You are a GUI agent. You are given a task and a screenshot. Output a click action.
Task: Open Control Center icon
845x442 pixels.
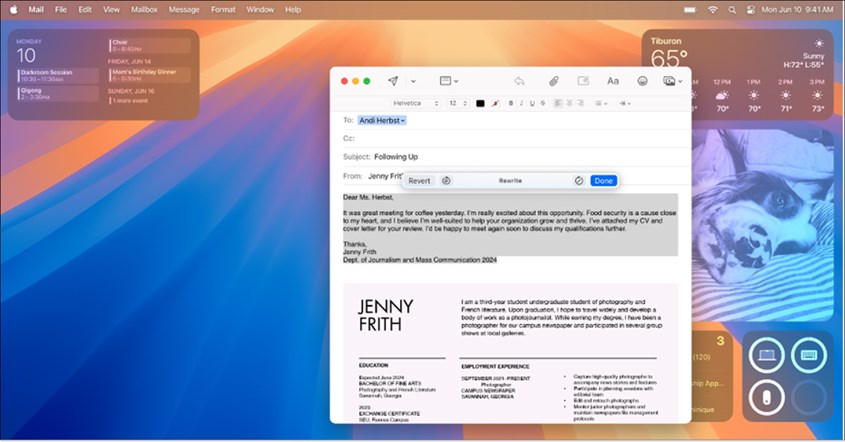tap(750, 10)
